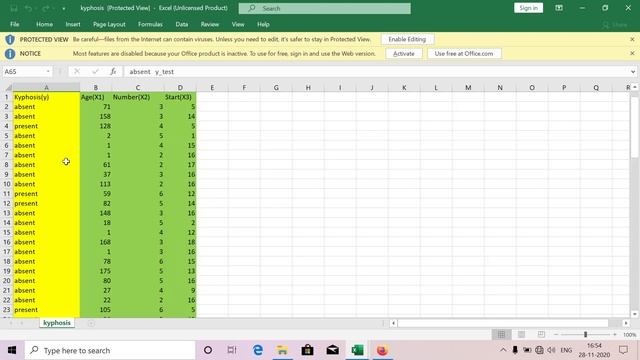Click the Save icon in title bar
Image resolution: width=640 pixels, height=360 pixels.
tap(14, 8)
